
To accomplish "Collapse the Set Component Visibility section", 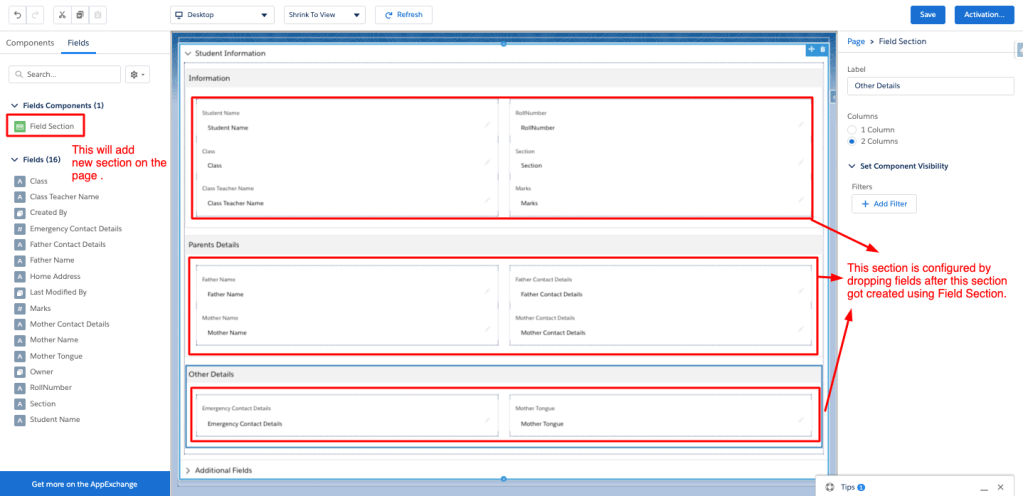I will coord(851,166).
